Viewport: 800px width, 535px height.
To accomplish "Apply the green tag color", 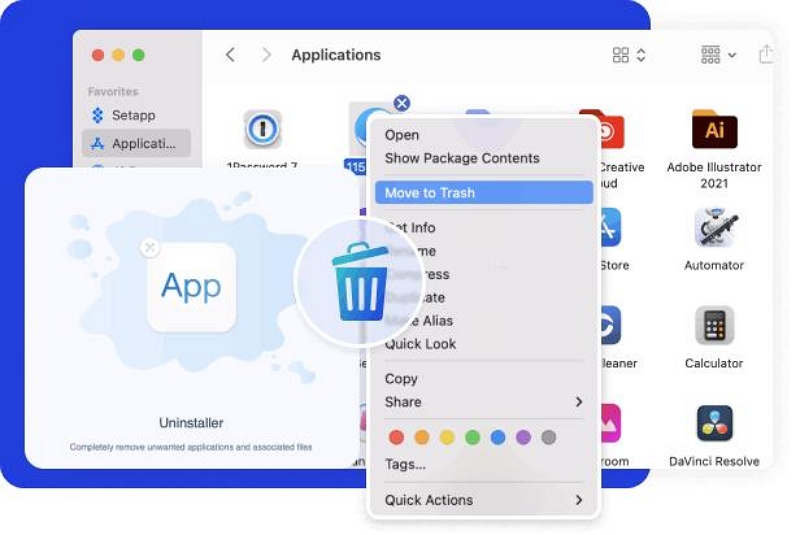I will coord(472,437).
